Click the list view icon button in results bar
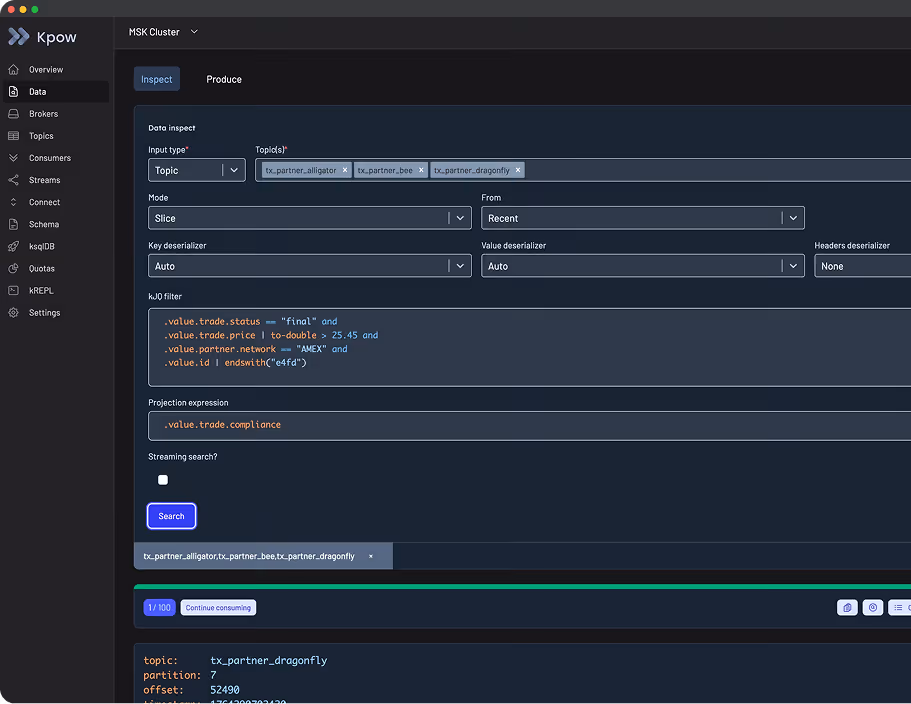Image resolution: width=911 pixels, height=704 pixels. pyautogui.click(x=899, y=608)
